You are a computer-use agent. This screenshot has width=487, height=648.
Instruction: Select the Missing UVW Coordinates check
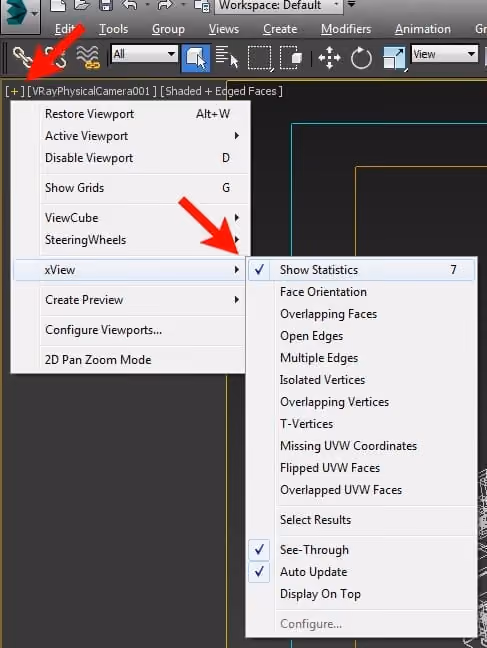[361, 446]
